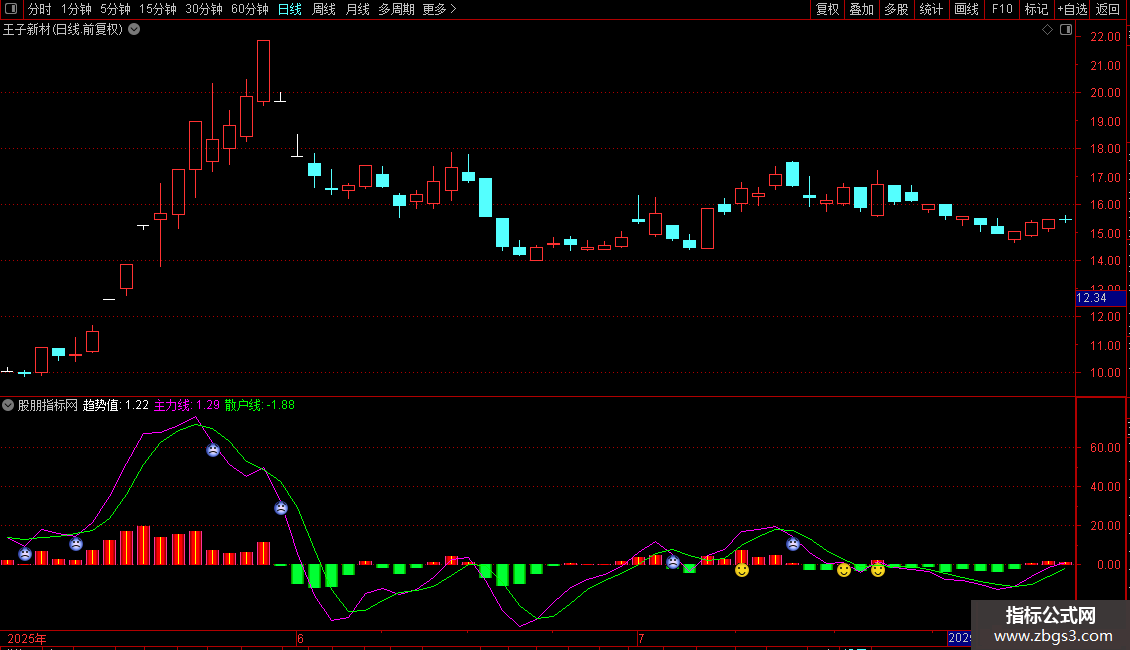Image resolution: width=1130 pixels, height=650 pixels.
Task: Open dropdown next to 王子新材 title
Action: [x=134, y=30]
